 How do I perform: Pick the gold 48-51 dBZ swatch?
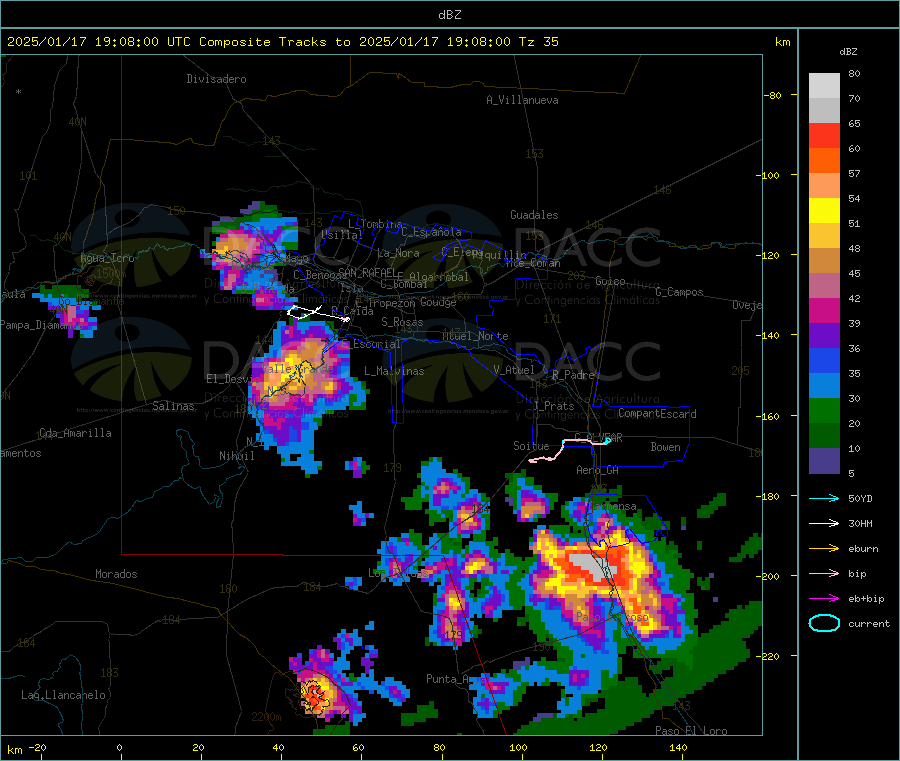tap(824, 236)
